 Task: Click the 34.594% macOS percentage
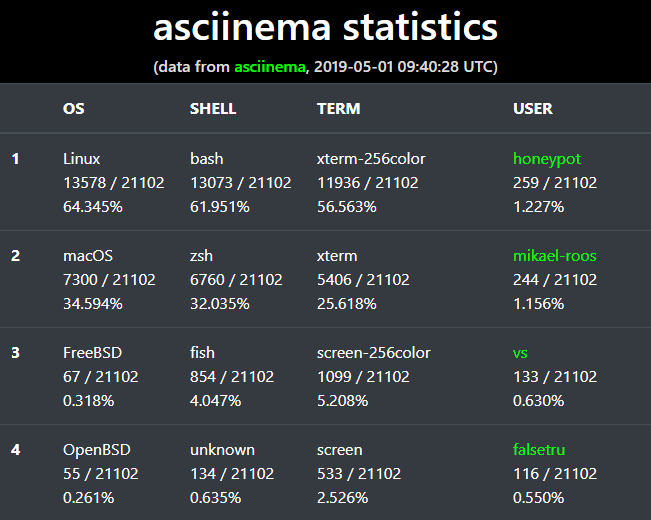click(x=93, y=304)
